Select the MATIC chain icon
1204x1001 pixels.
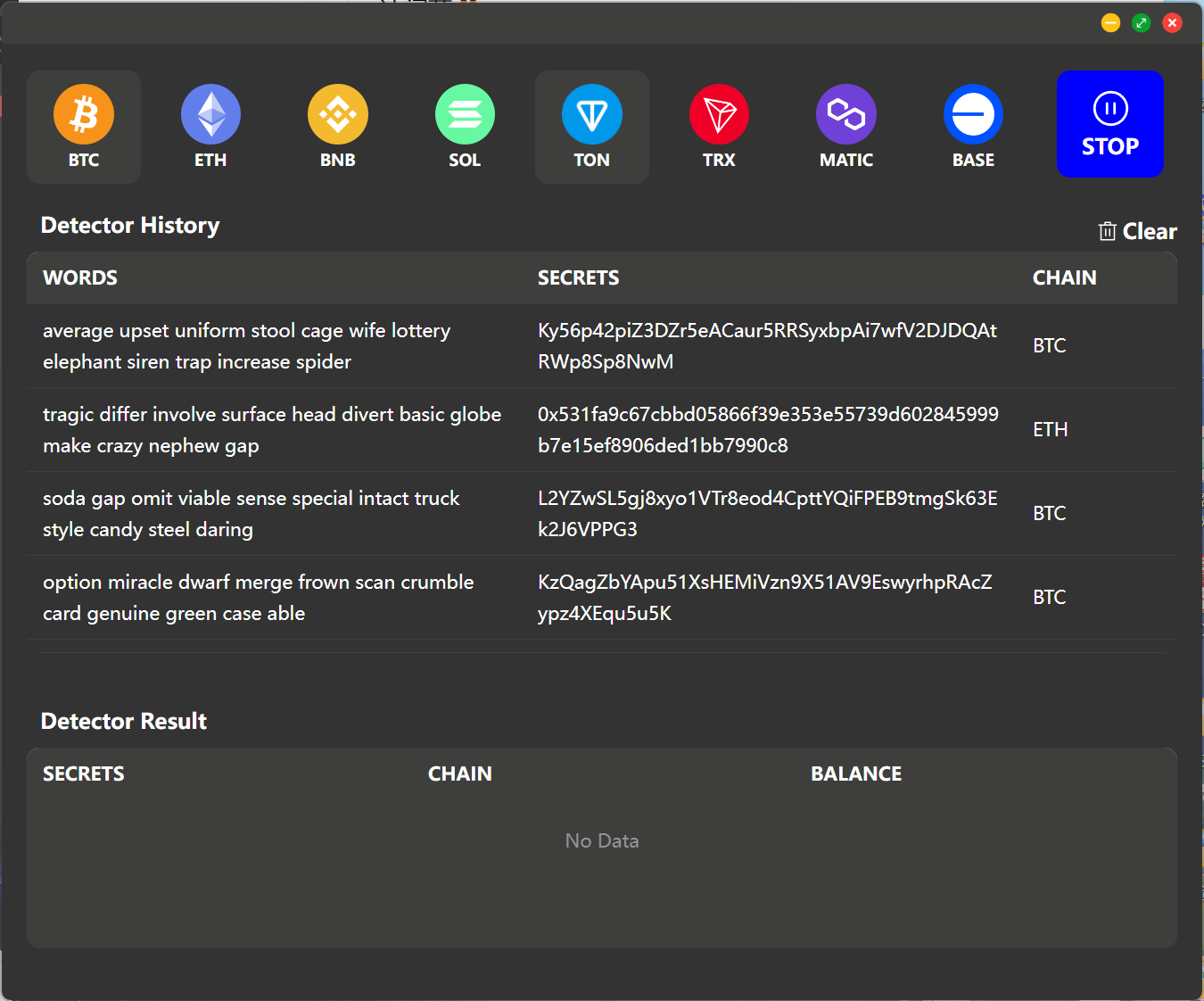click(x=846, y=115)
